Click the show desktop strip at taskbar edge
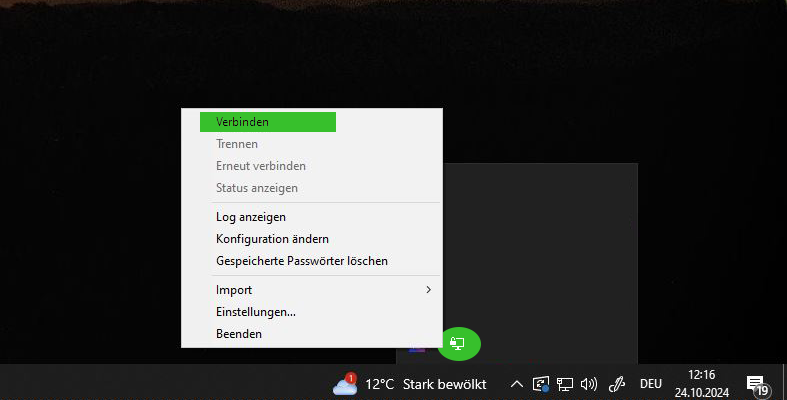 [784, 382]
